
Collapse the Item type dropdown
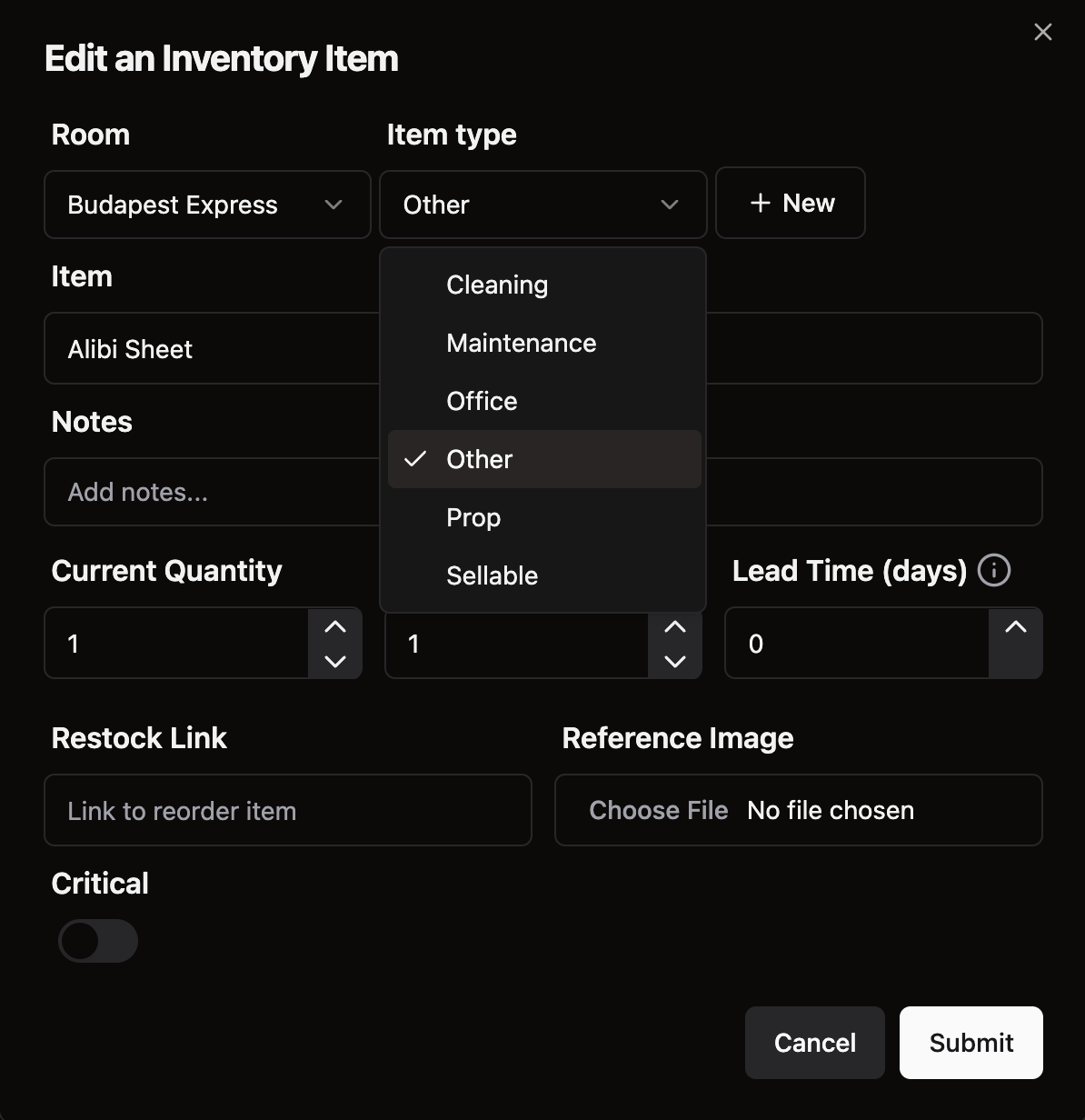tap(542, 205)
